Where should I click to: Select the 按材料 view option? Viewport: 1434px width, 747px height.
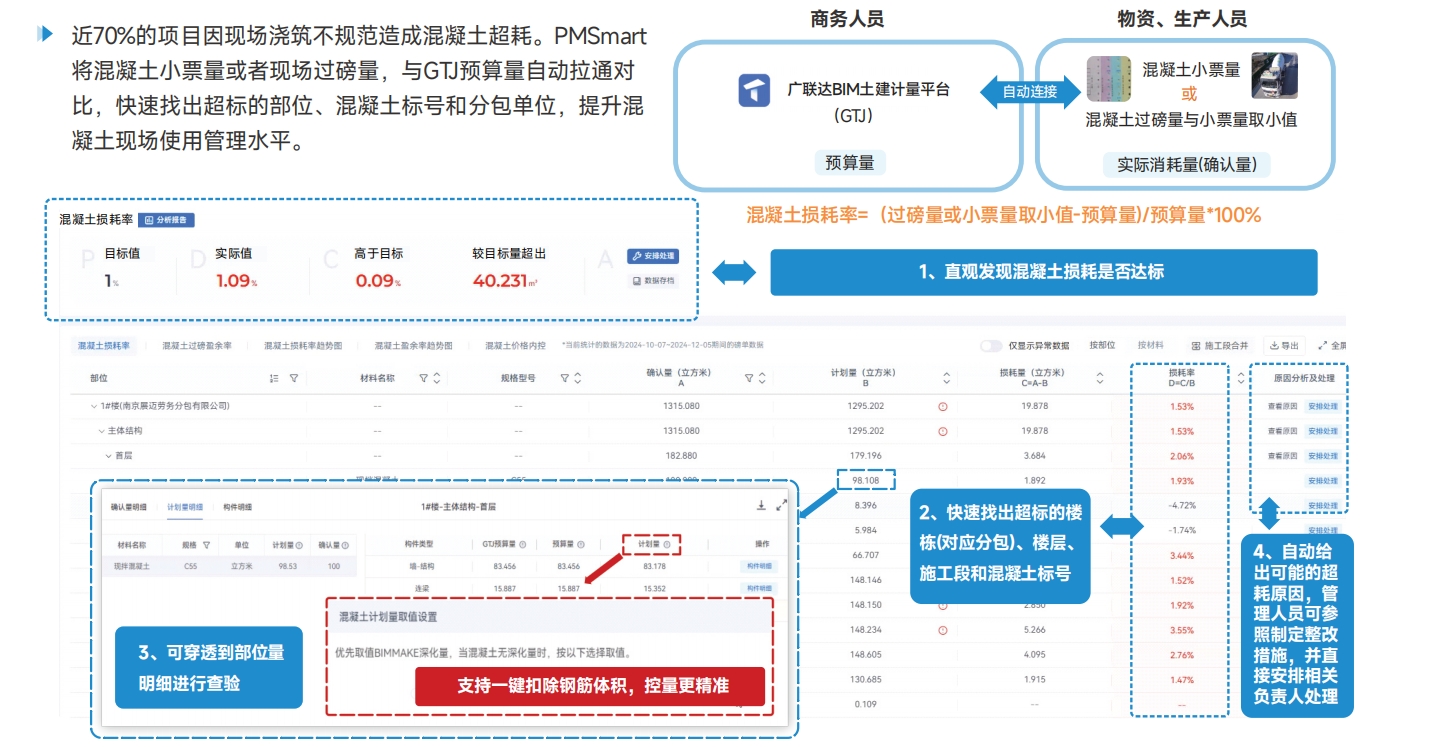tap(1150, 346)
